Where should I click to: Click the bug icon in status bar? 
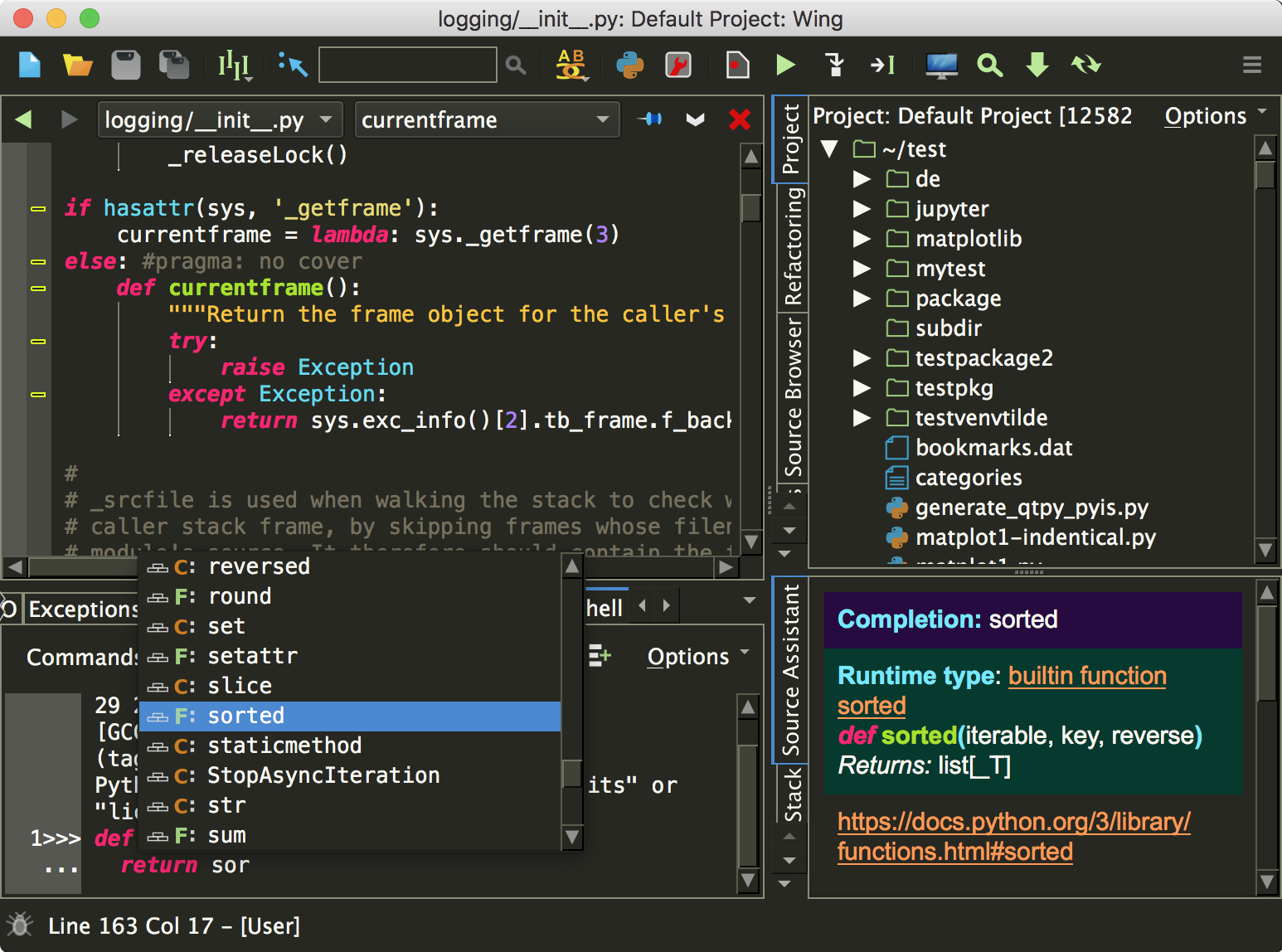pos(20,925)
